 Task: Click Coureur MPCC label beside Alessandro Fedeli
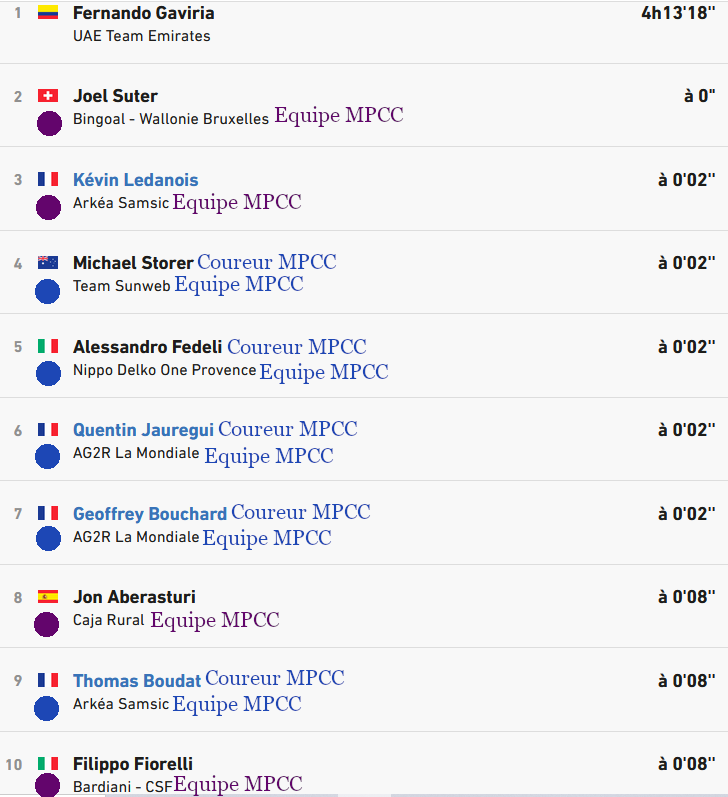coord(297,347)
